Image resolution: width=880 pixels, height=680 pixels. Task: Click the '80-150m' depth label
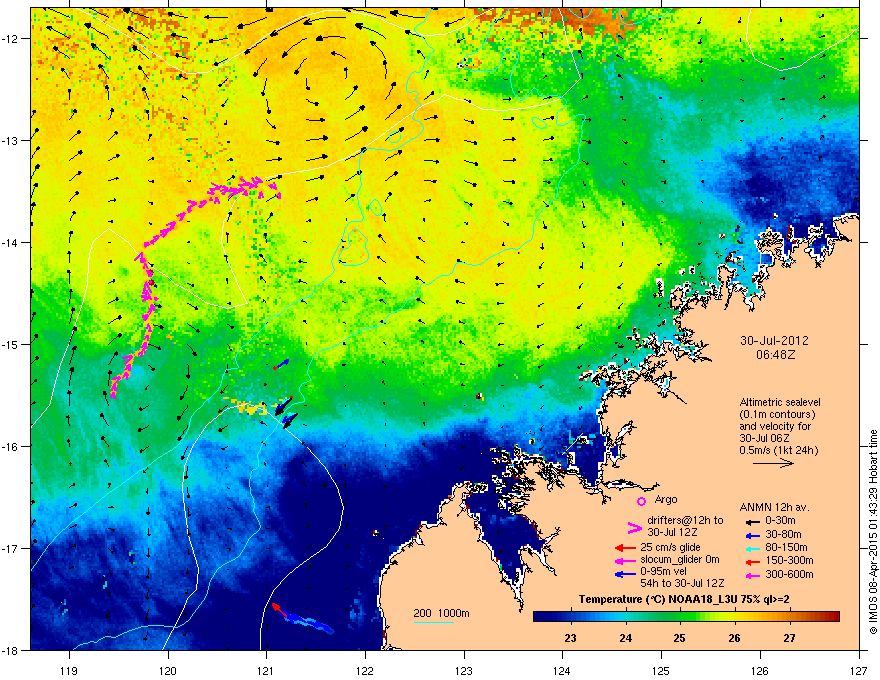tap(786, 548)
